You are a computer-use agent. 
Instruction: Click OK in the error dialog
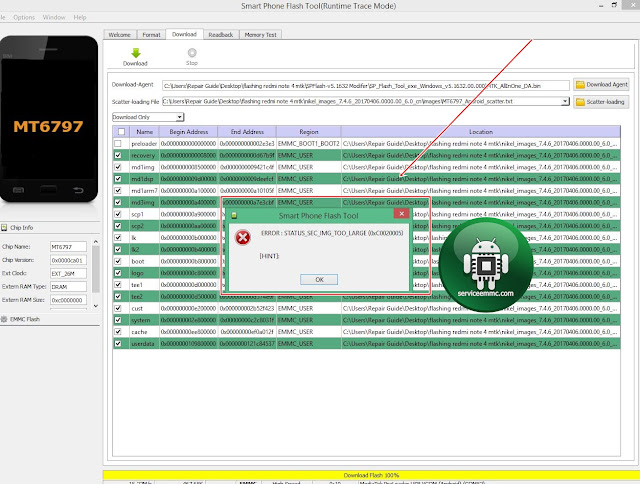tap(319, 280)
